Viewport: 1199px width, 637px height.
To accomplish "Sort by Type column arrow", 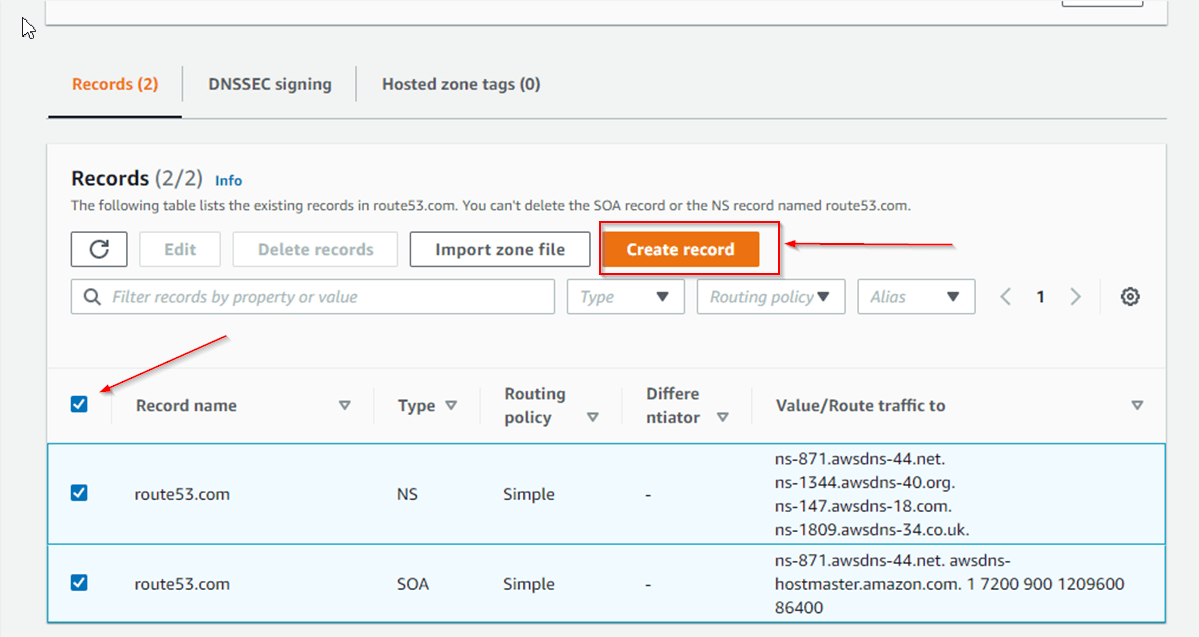I will click(451, 406).
